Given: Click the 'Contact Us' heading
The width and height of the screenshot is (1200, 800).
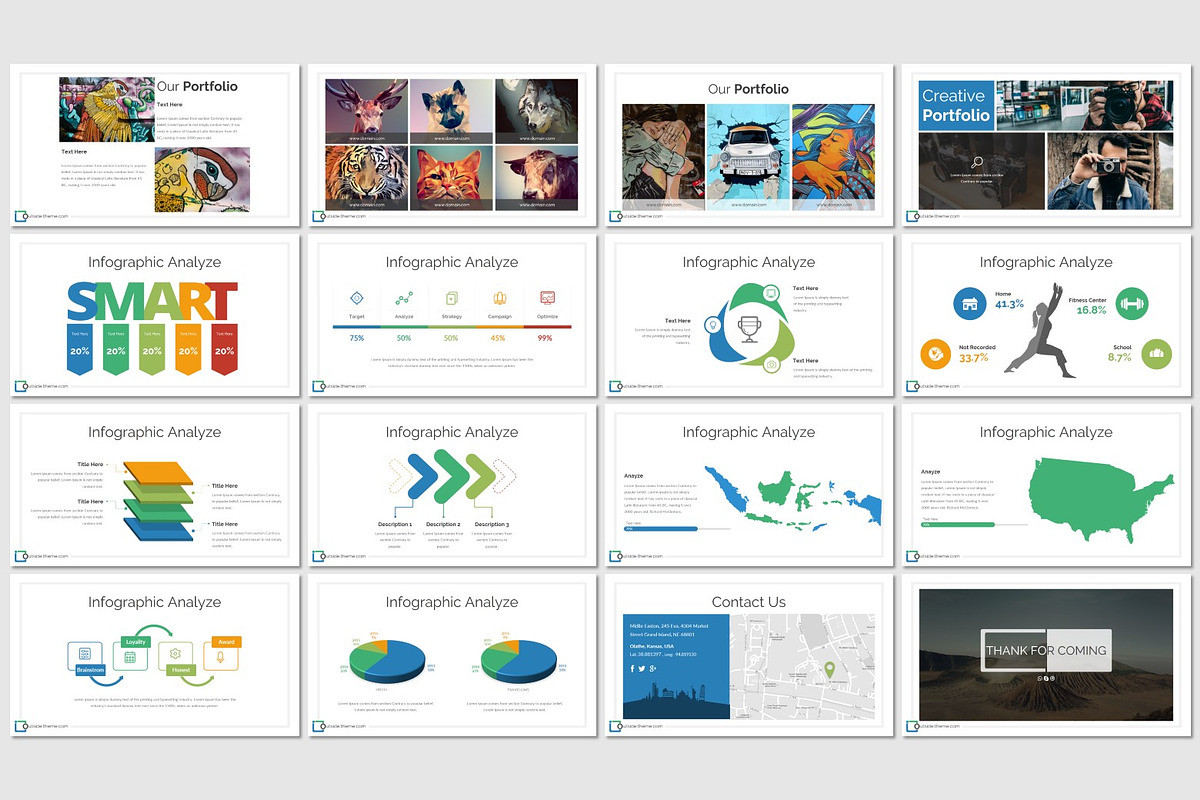Looking at the screenshot, I should [748, 602].
